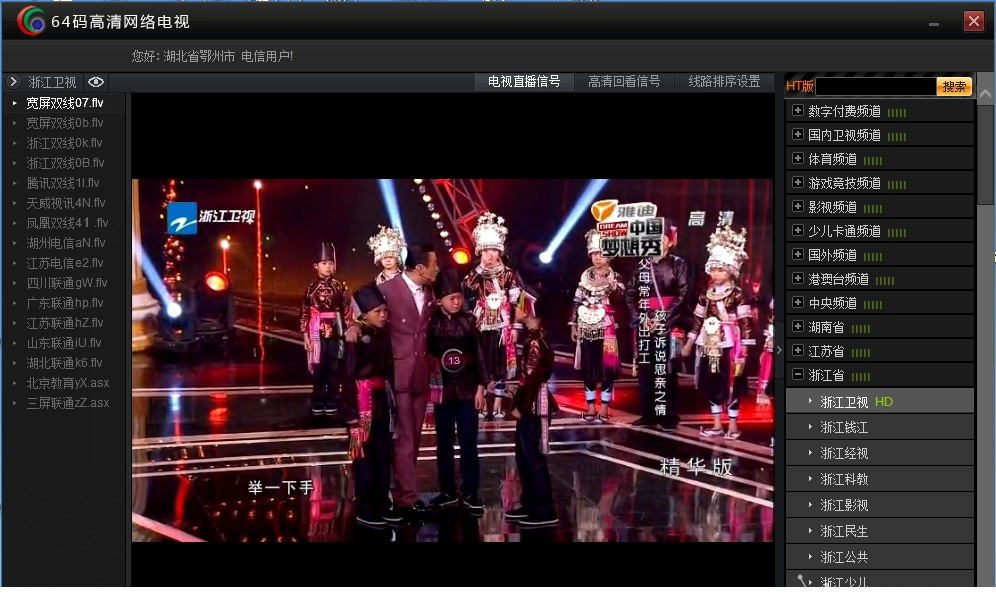
Task: Select source 江苏联通hZ.flv
Action: (65, 323)
